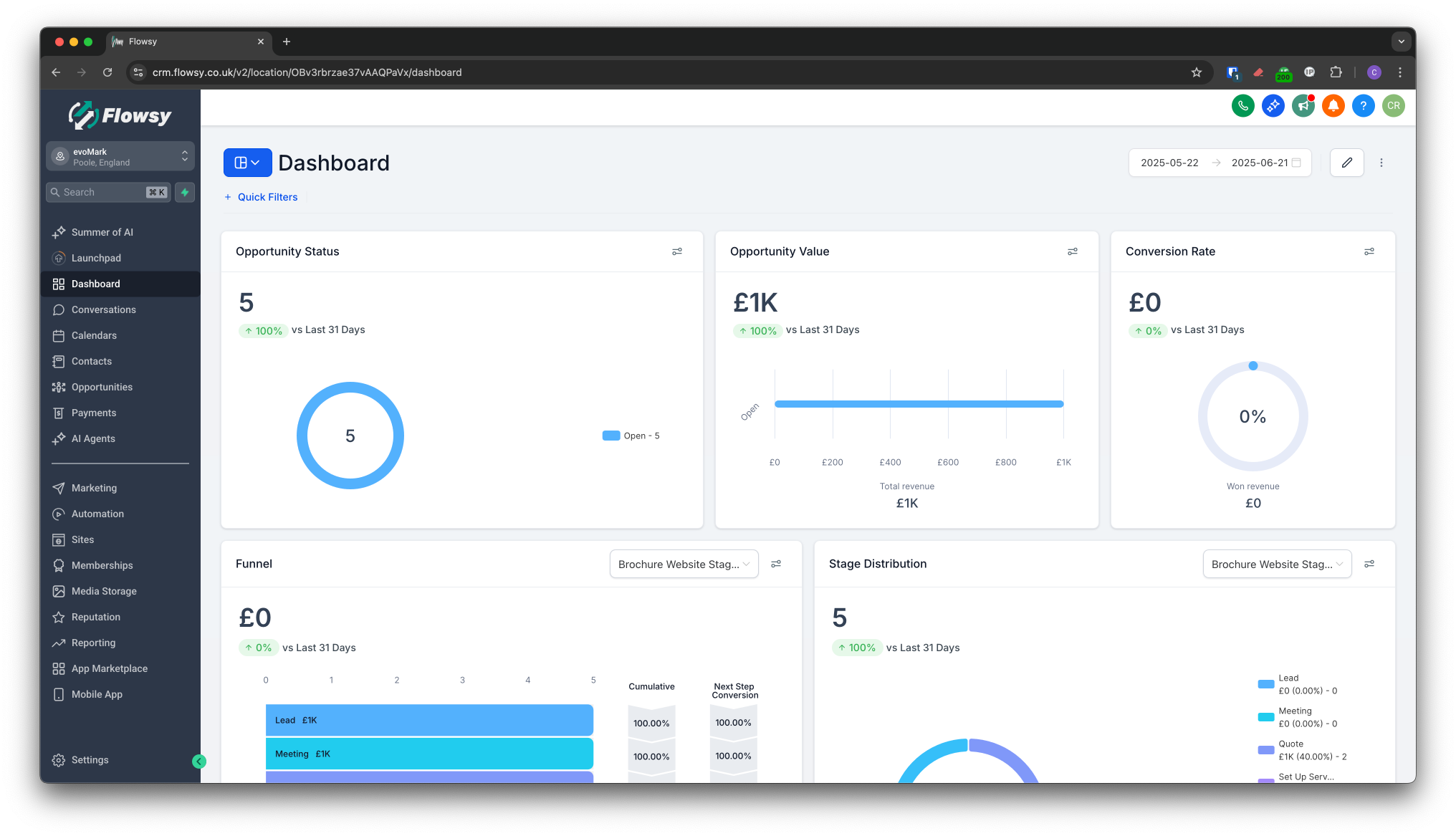Go back in browser history

click(56, 72)
